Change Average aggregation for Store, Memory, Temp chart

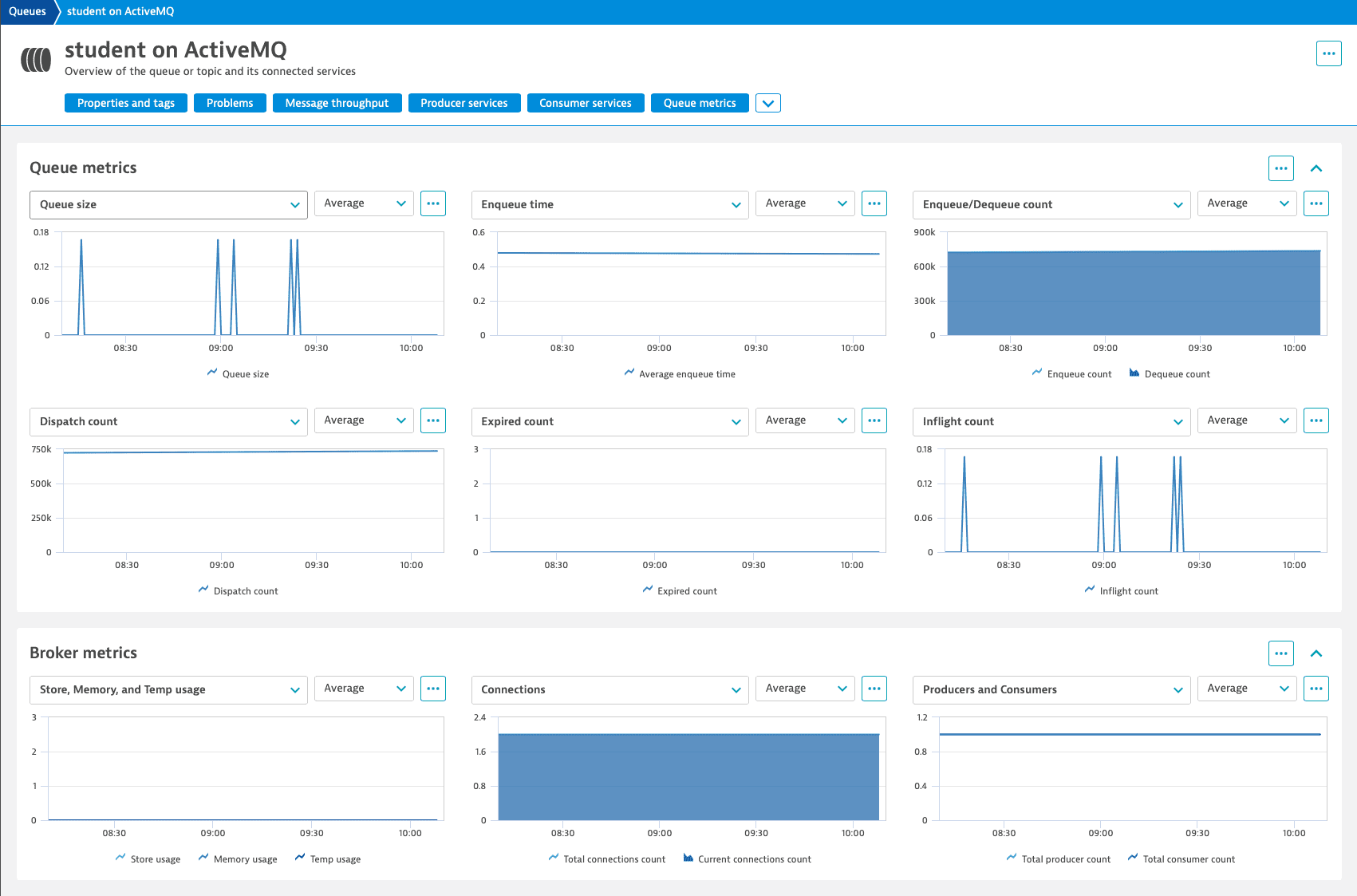click(364, 689)
